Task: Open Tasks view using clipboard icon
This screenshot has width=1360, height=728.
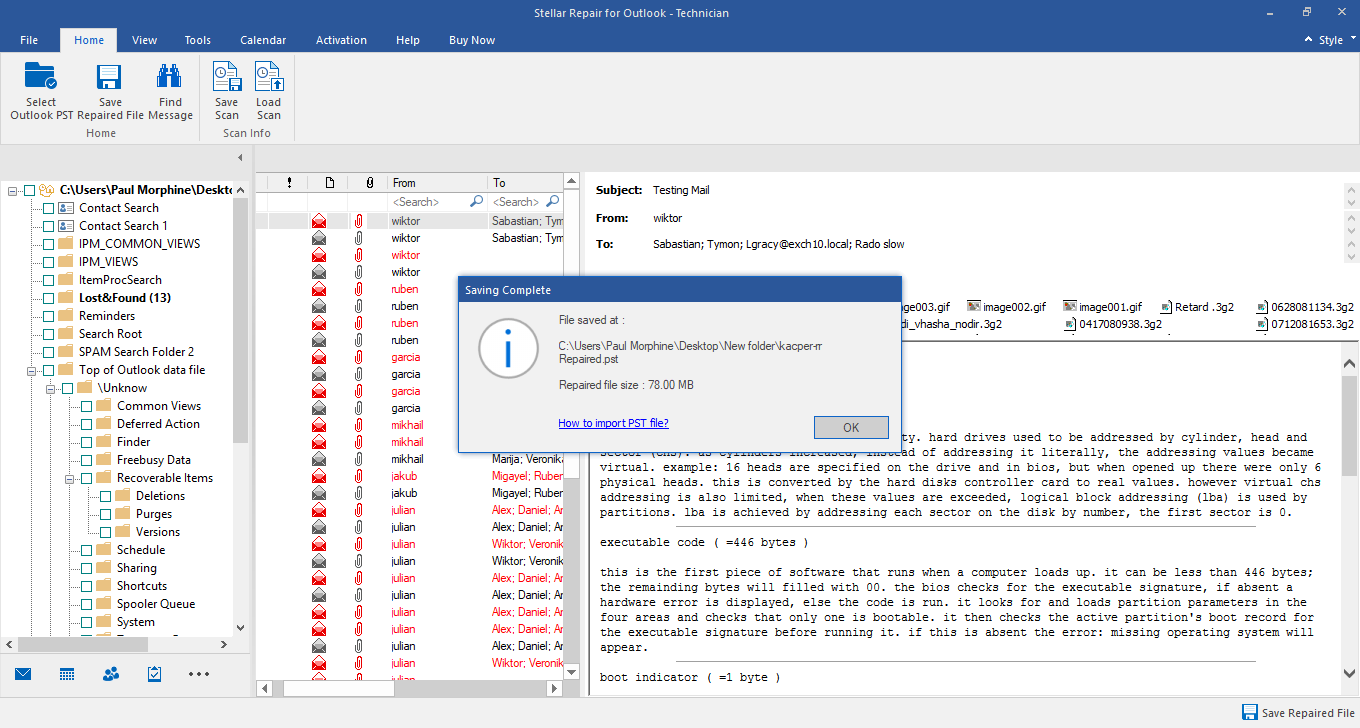Action: (153, 675)
